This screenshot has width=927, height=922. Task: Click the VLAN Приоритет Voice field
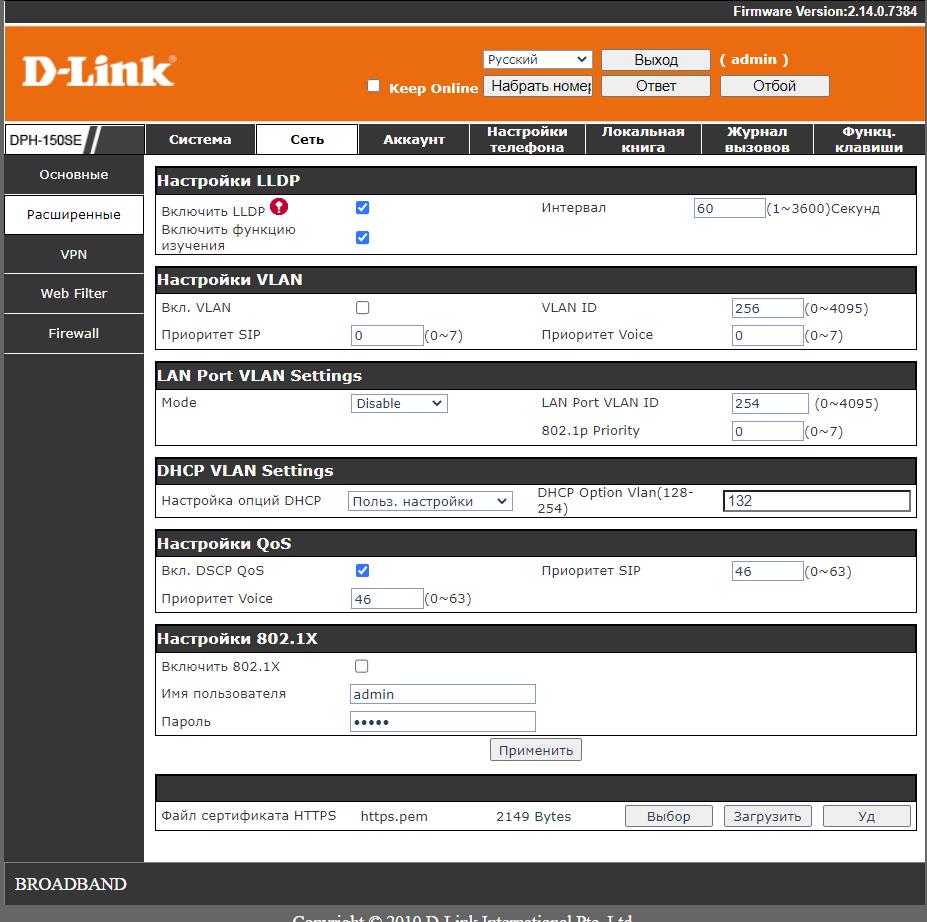(x=767, y=335)
